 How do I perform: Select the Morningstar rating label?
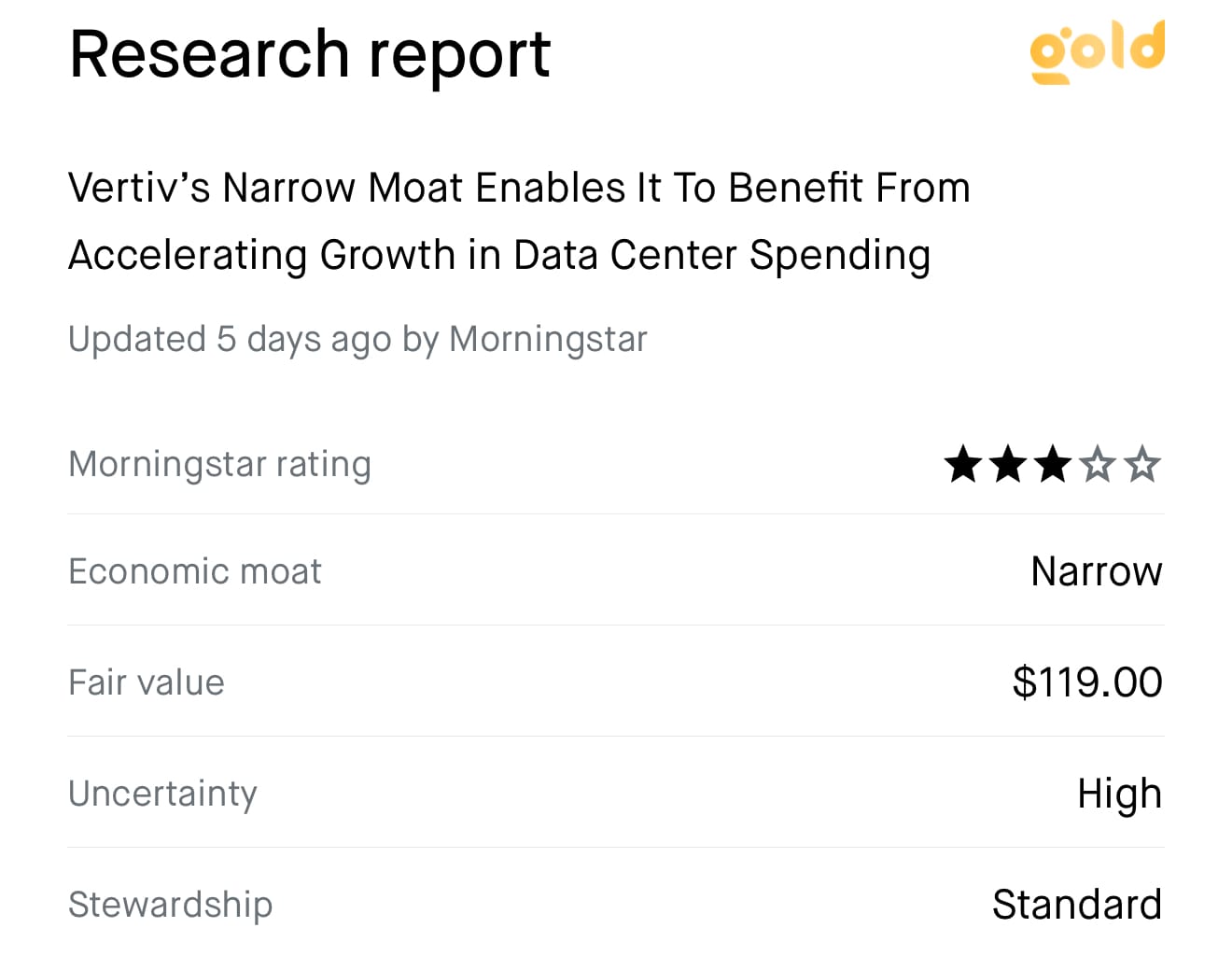220,465
